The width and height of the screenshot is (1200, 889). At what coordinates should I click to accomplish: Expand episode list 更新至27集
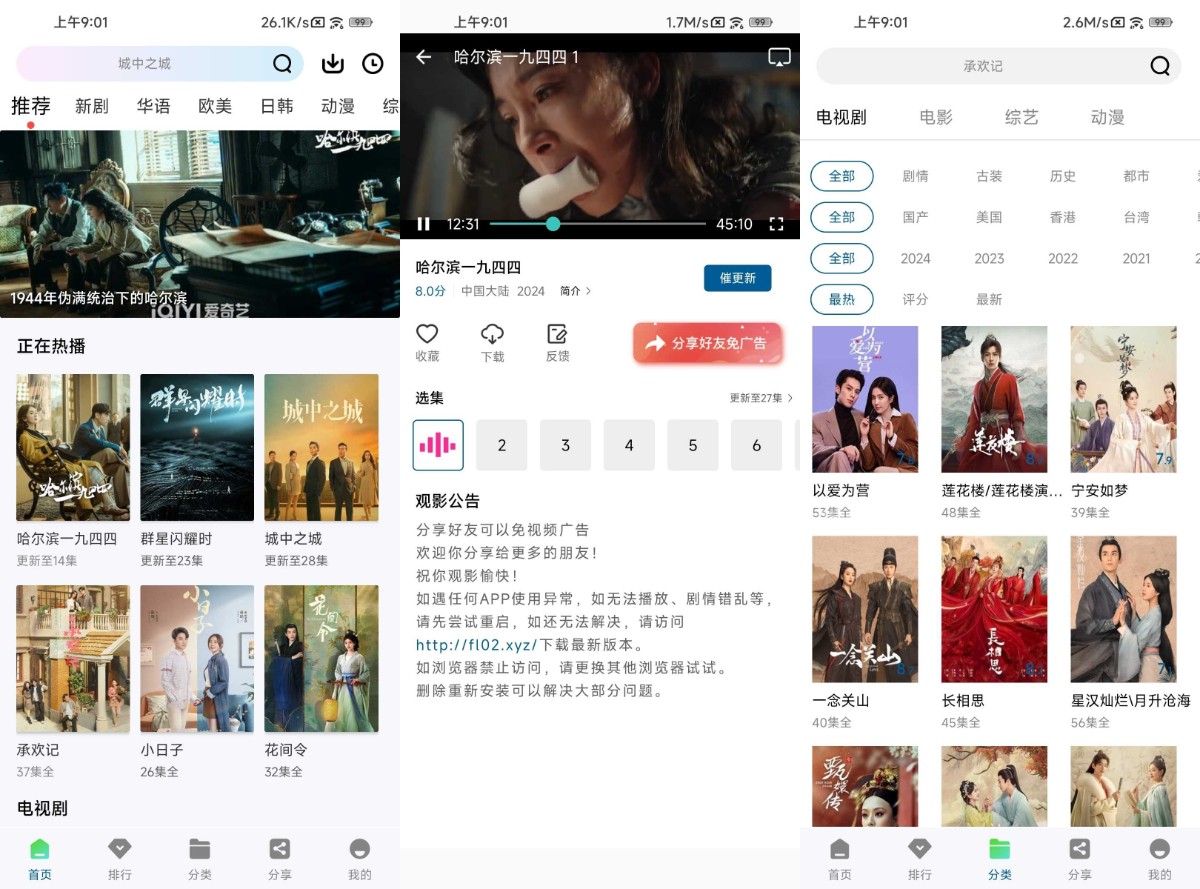click(761, 398)
